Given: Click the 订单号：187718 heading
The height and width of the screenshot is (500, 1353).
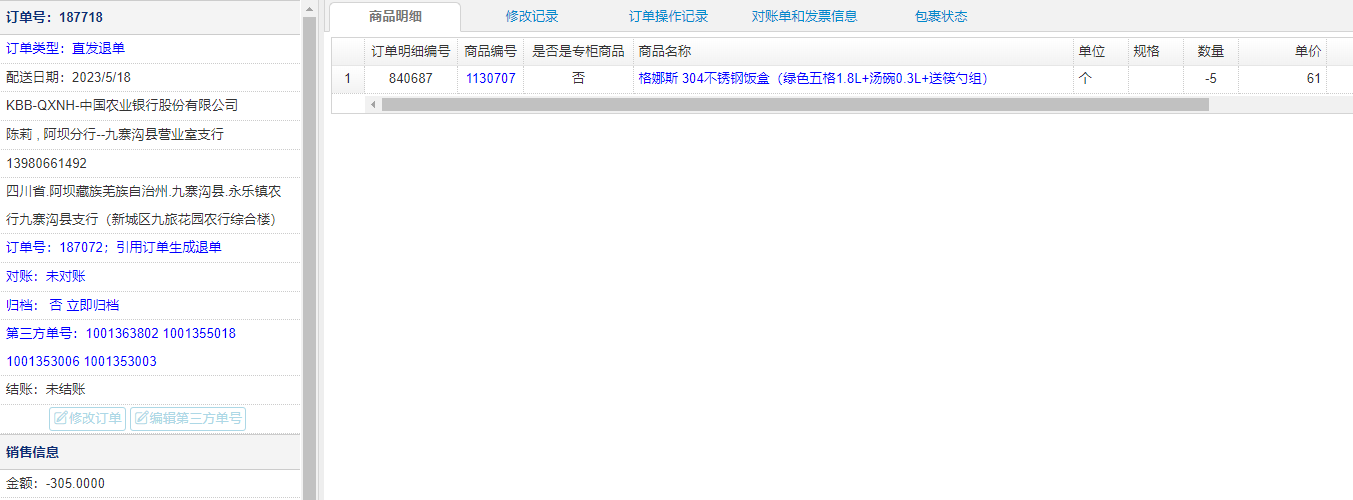Looking at the screenshot, I should pyautogui.click(x=54, y=17).
